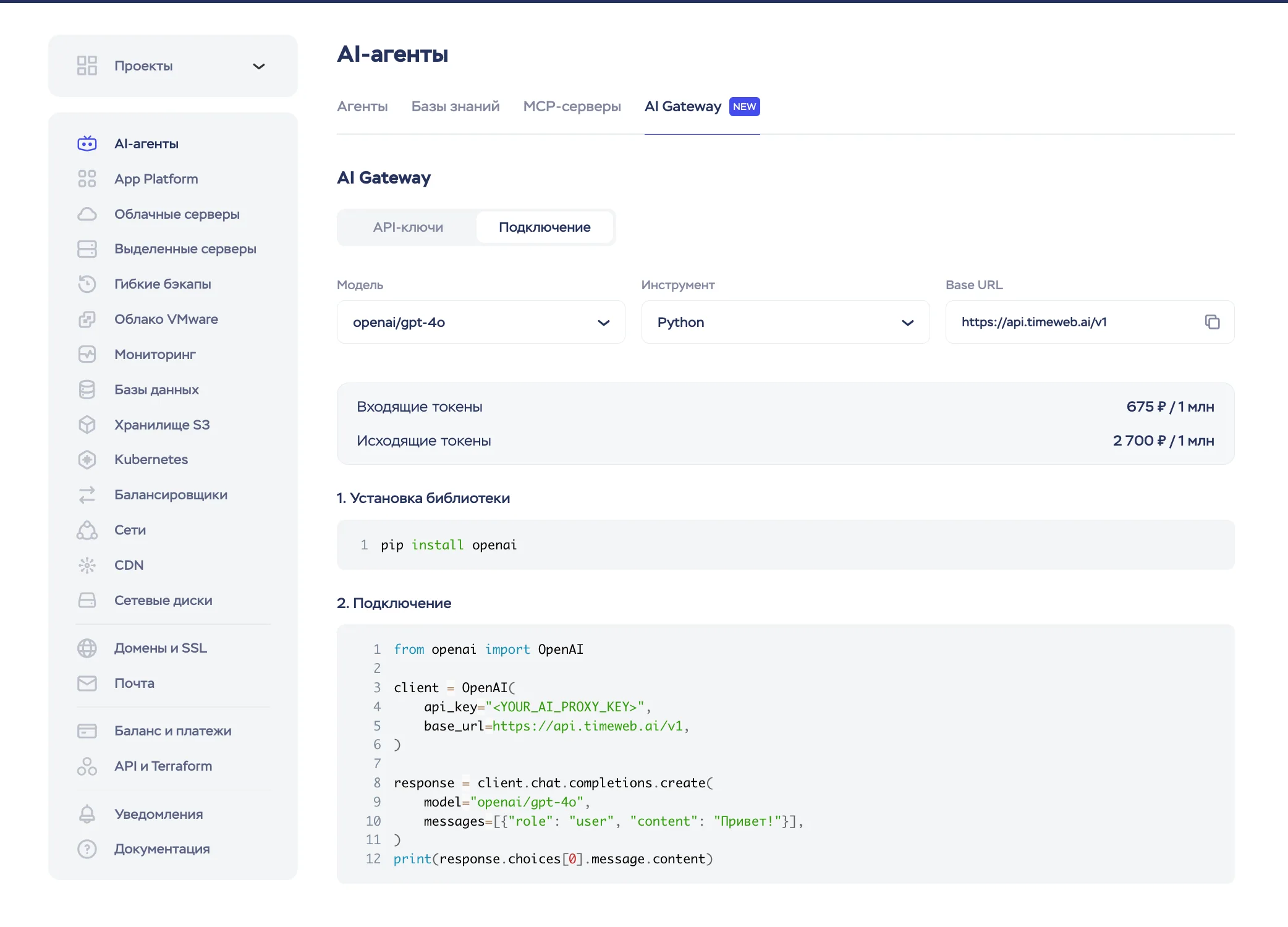Click the Уведомления bell icon
The width and height of the screenshot is (1288, 927).
(x=87, y=814)
